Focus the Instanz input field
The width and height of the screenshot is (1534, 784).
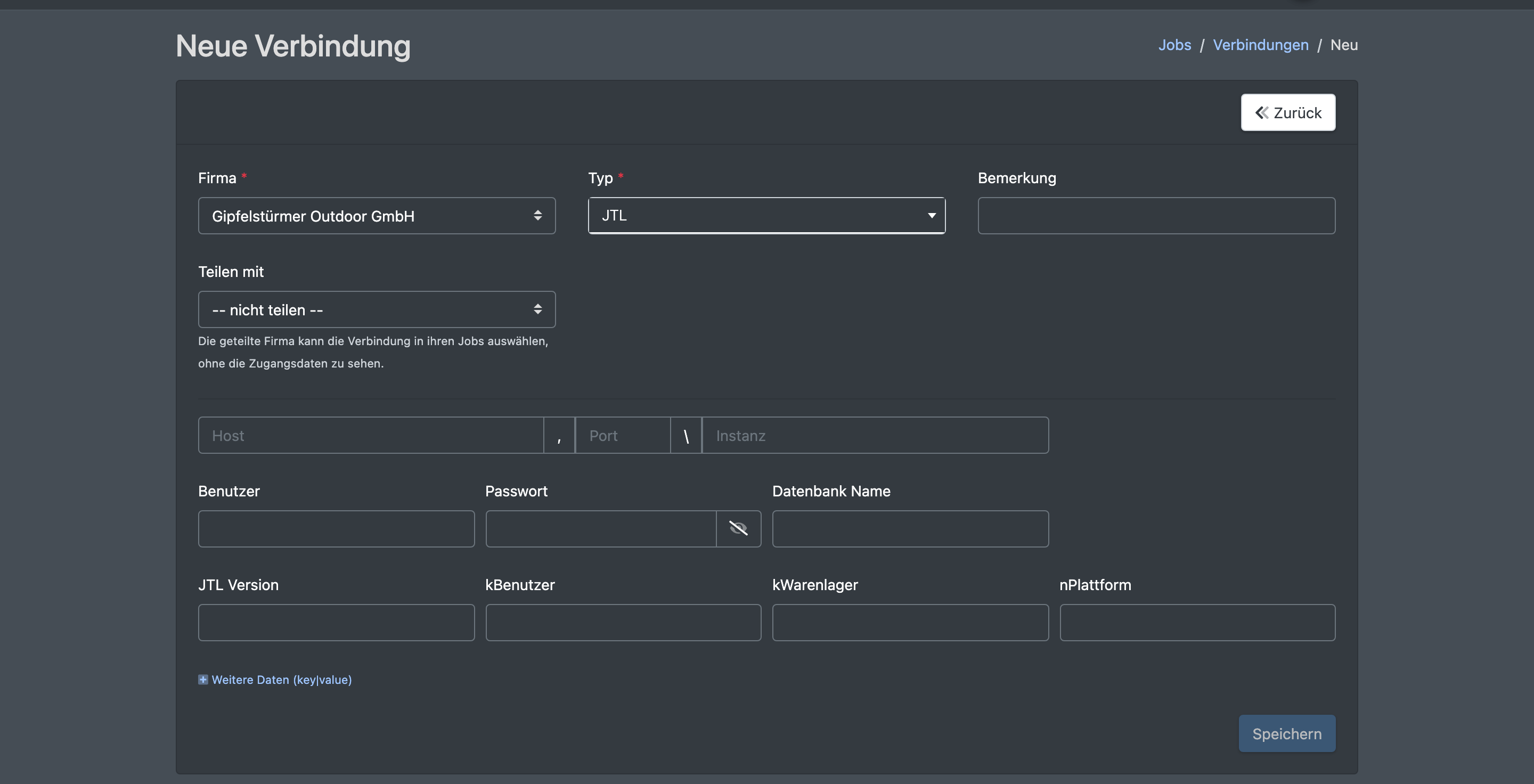pos(875,435)
